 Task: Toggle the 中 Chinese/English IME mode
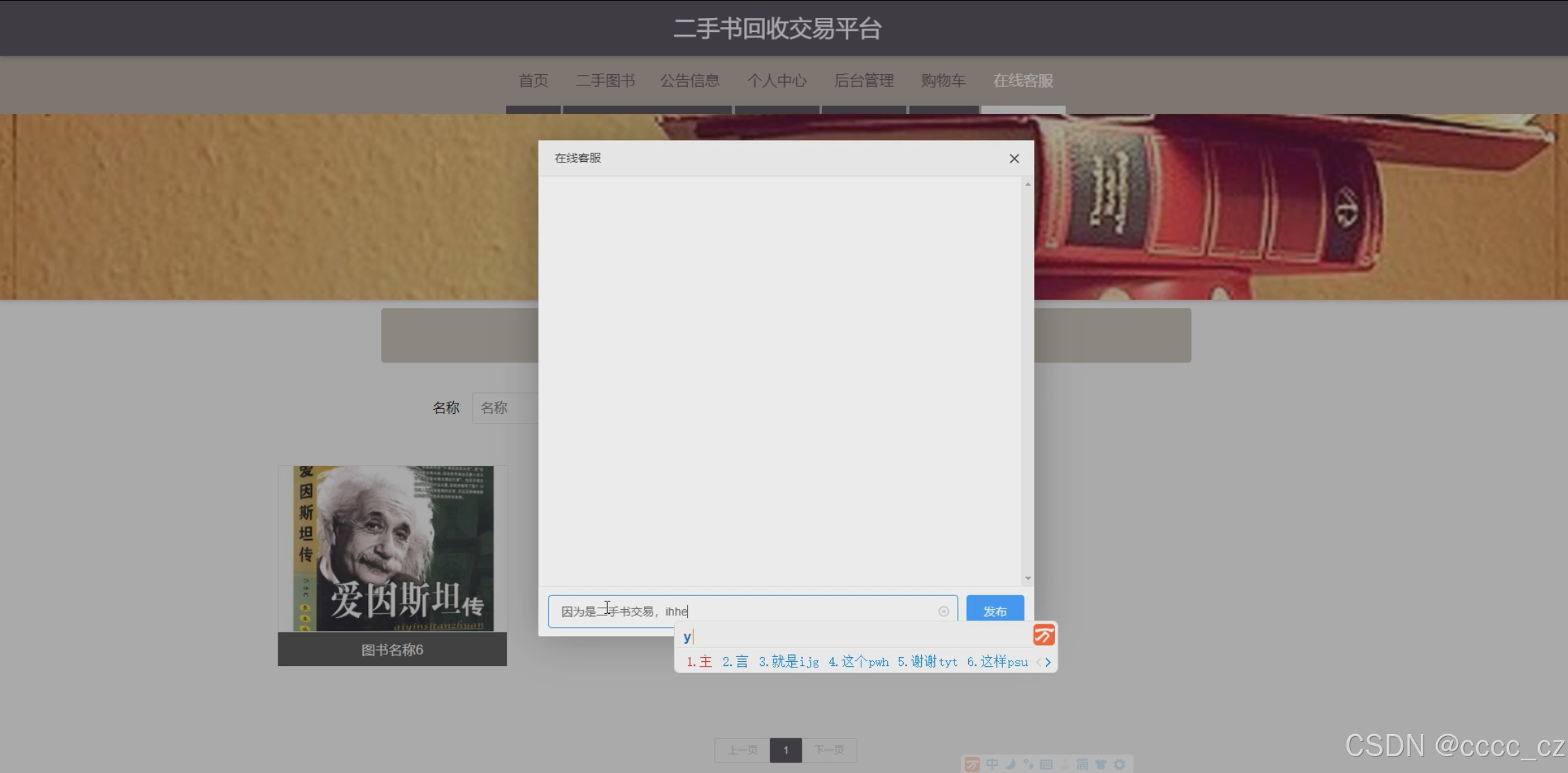pos(992,764)
